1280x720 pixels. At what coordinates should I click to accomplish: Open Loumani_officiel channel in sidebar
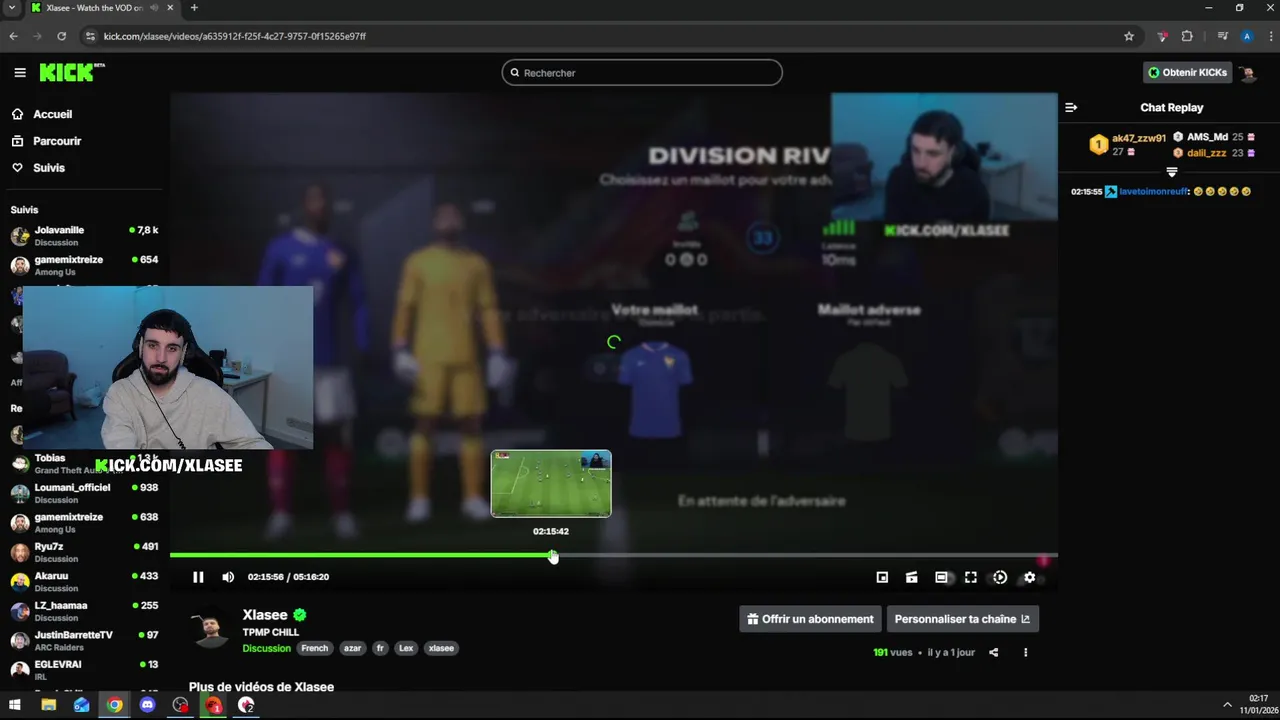pos(85,493)
